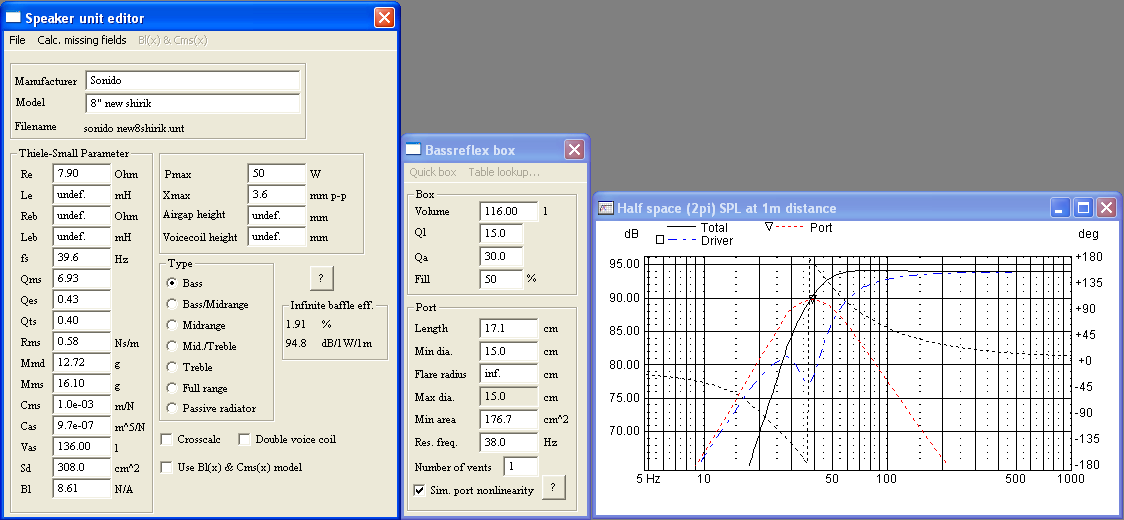This screenshot has width=1124, height=520.
Task: Toggle Sim. port nonlinearity checkbox
Action: pyautogui.click(x=420, y=491)
